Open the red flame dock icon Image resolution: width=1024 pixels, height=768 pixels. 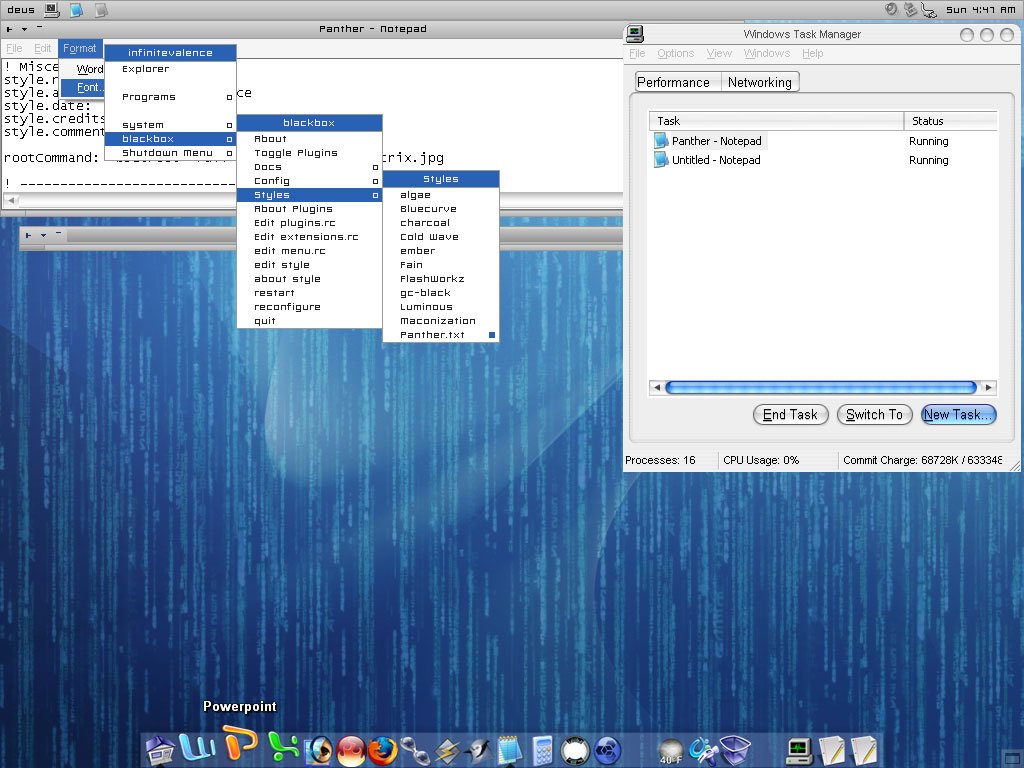[351, 750]
